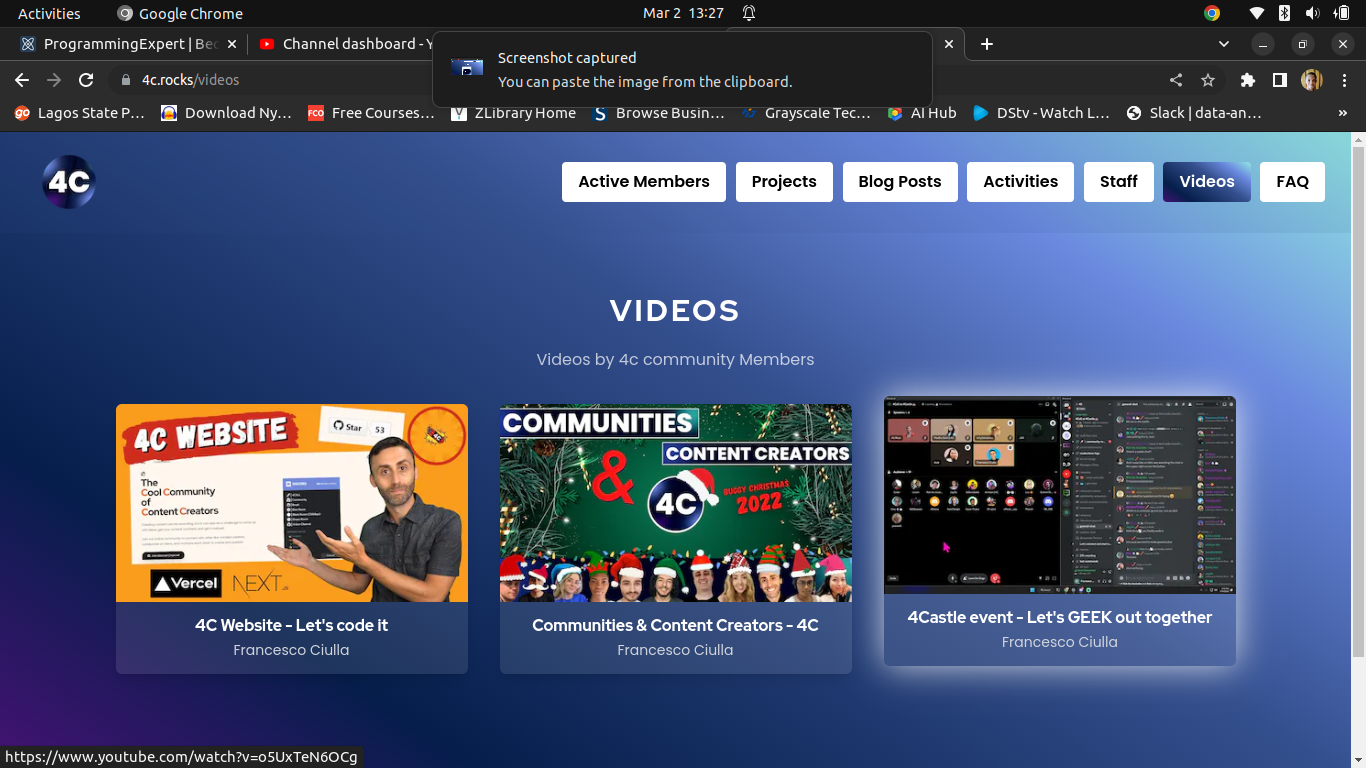Reload the current page
Image resolution: width=1366 pixels, height=768 pixels.
click(x=86, y=80)
